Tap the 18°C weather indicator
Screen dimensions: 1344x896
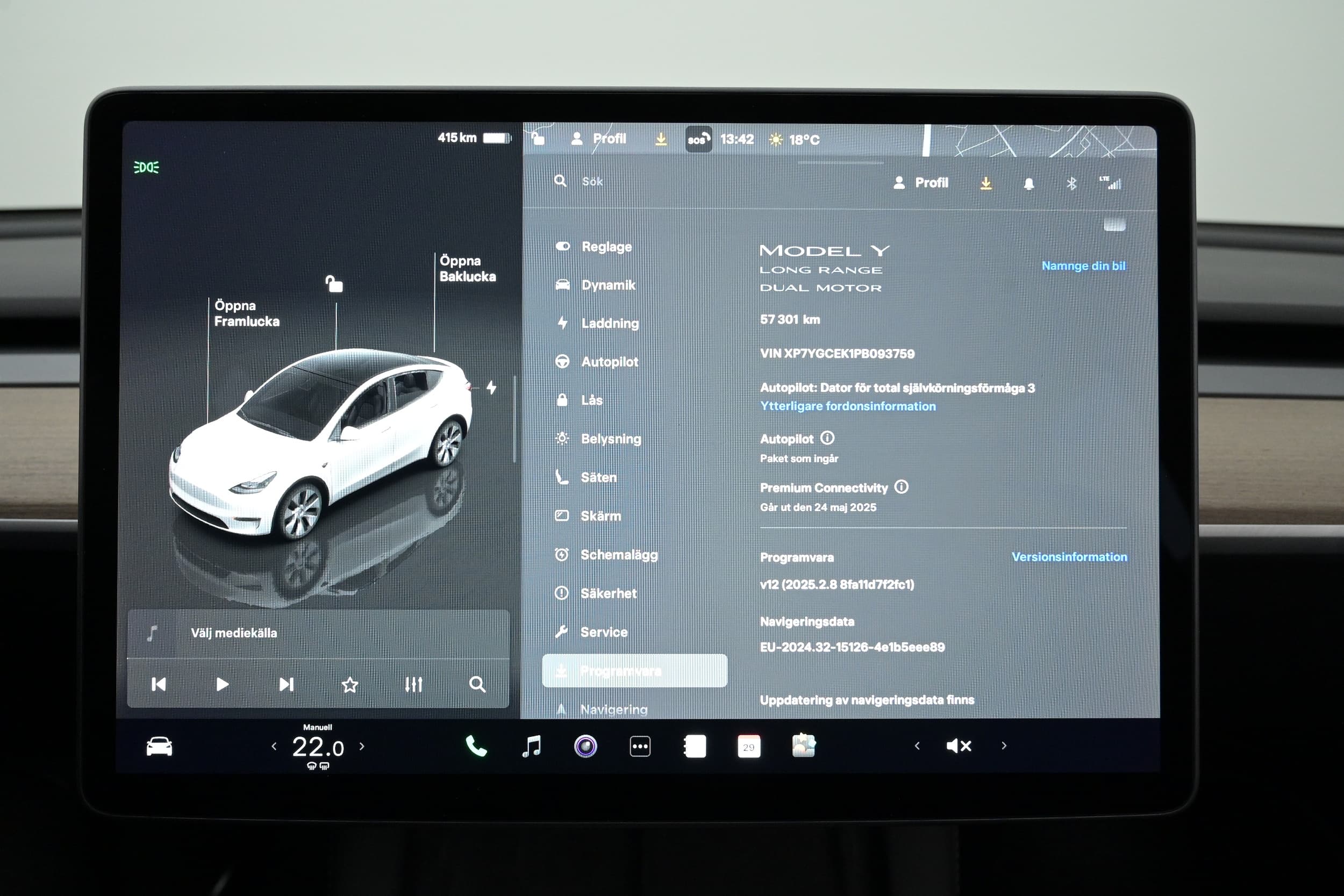794,139
